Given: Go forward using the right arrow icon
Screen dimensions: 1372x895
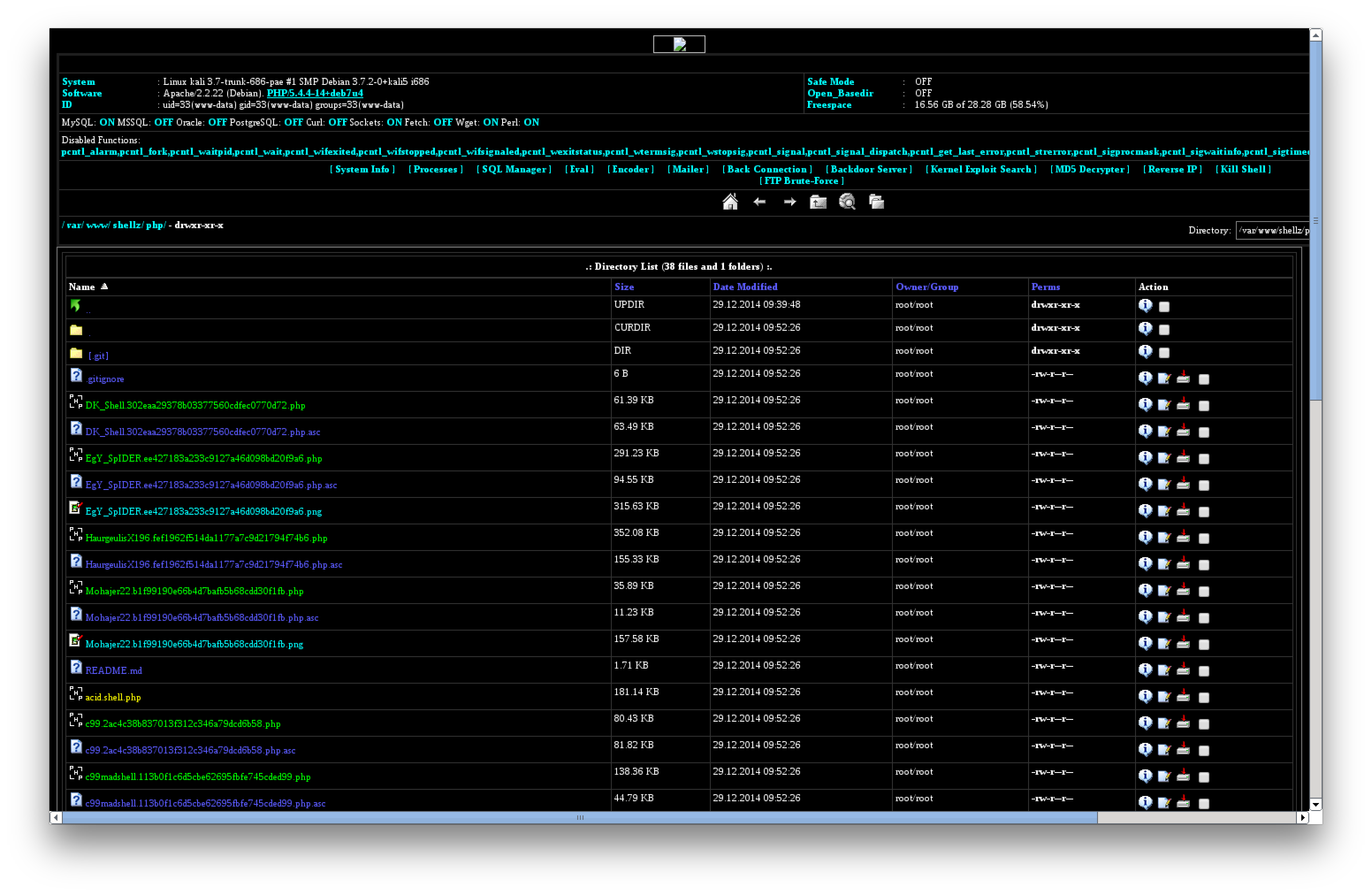Looking at the screenshot, I should click(790, 202).
